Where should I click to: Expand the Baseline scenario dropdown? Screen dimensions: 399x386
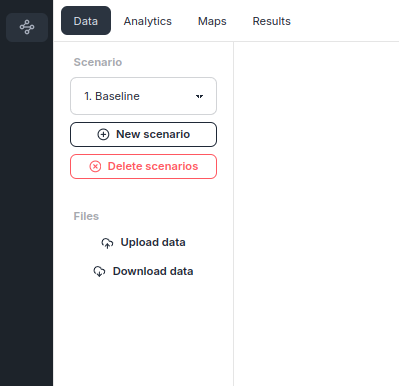143,96
